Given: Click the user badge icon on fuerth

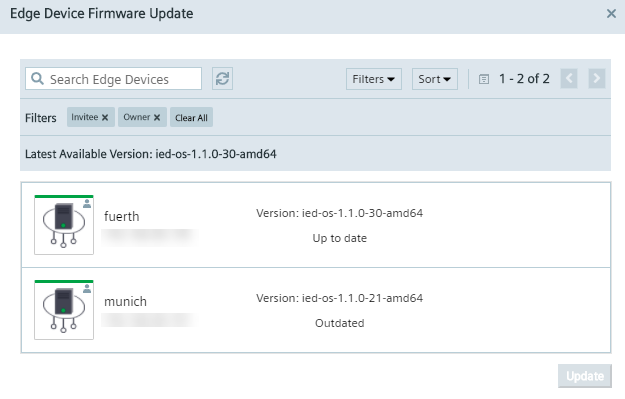Looking at the screenshot, I should [87, 204].
